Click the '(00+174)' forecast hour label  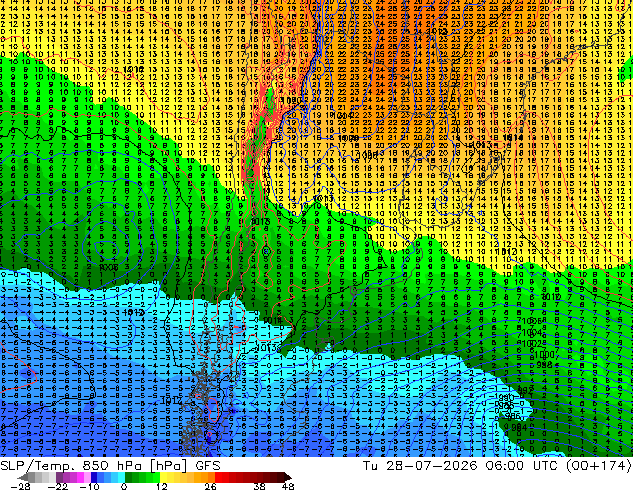[598, 466]
